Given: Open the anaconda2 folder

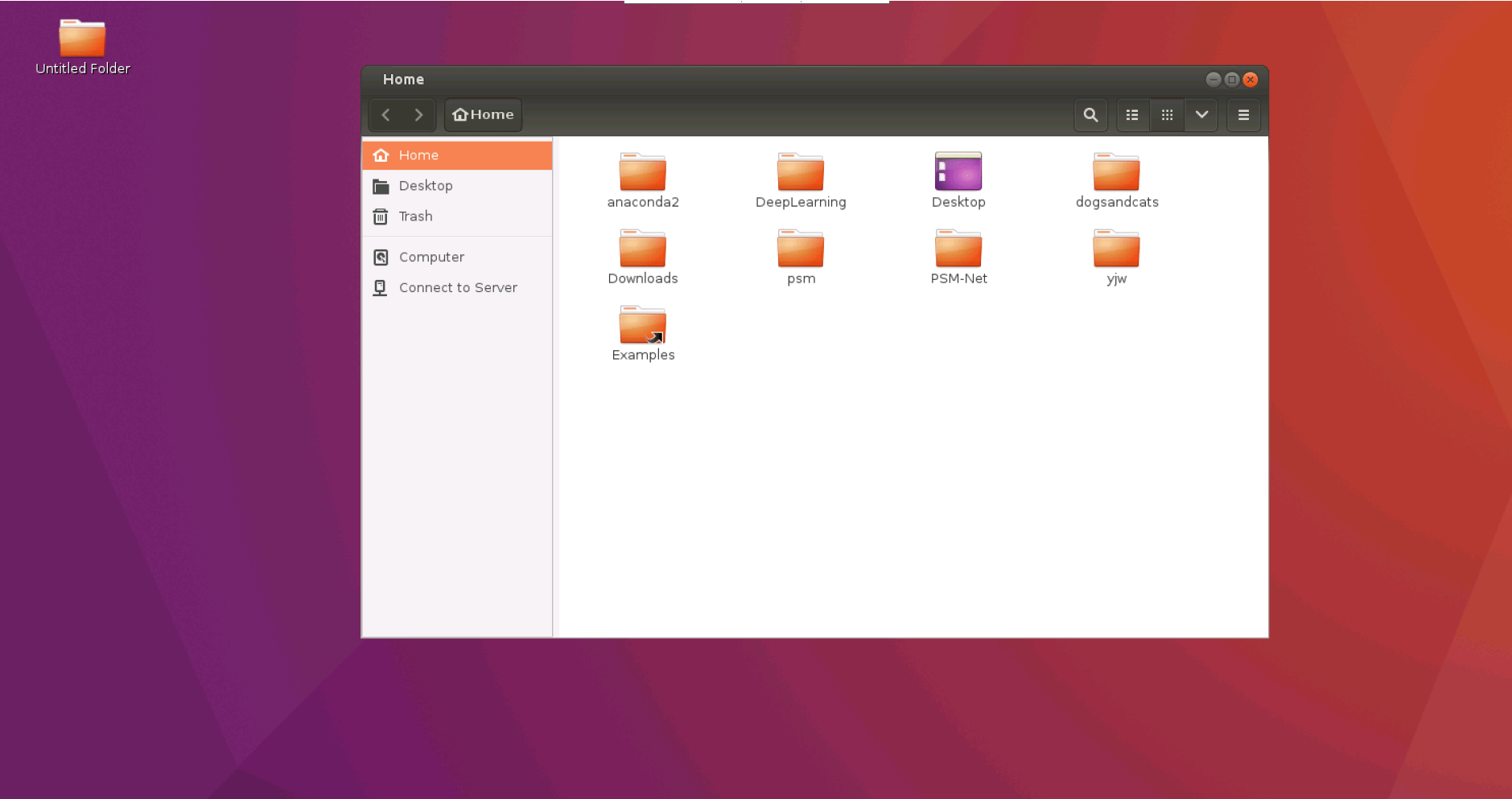Looking at the screenshot, I should click(641, 173).
